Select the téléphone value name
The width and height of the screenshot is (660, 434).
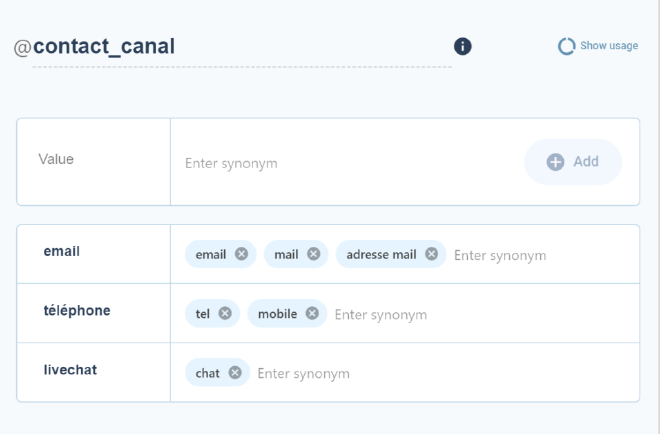tap(77, 311)
